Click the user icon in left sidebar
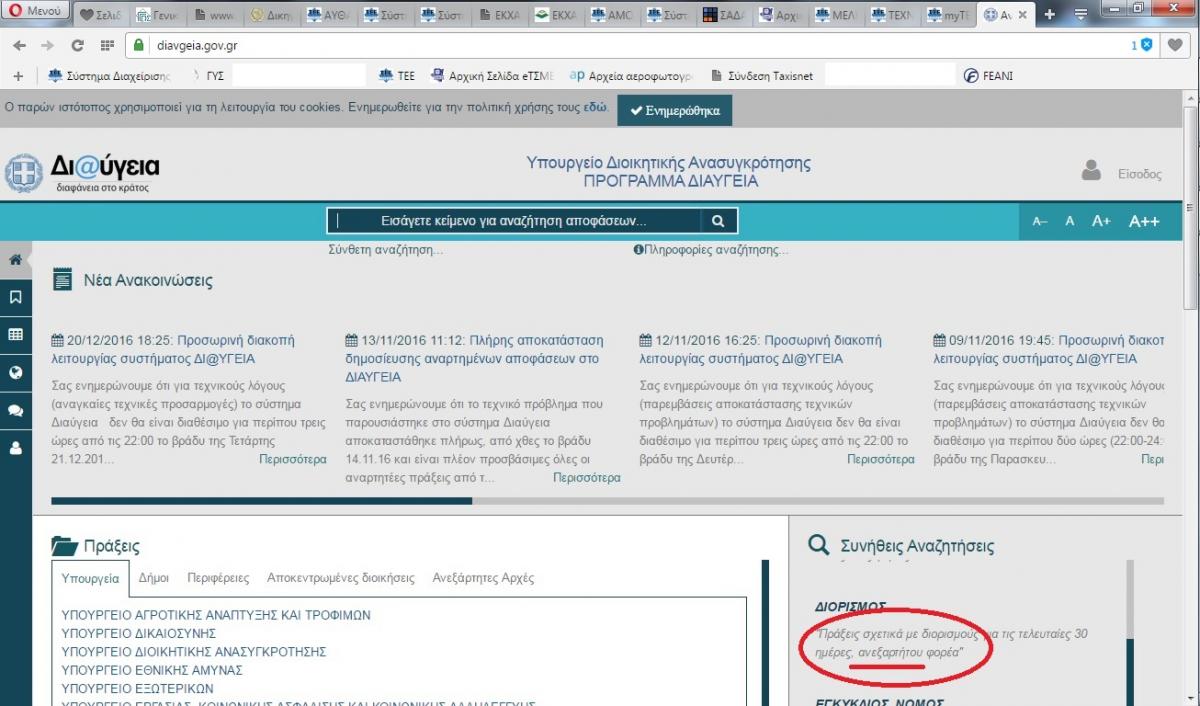The width and height of the screenshot is (1200, 706). click(x=15, y=448)
